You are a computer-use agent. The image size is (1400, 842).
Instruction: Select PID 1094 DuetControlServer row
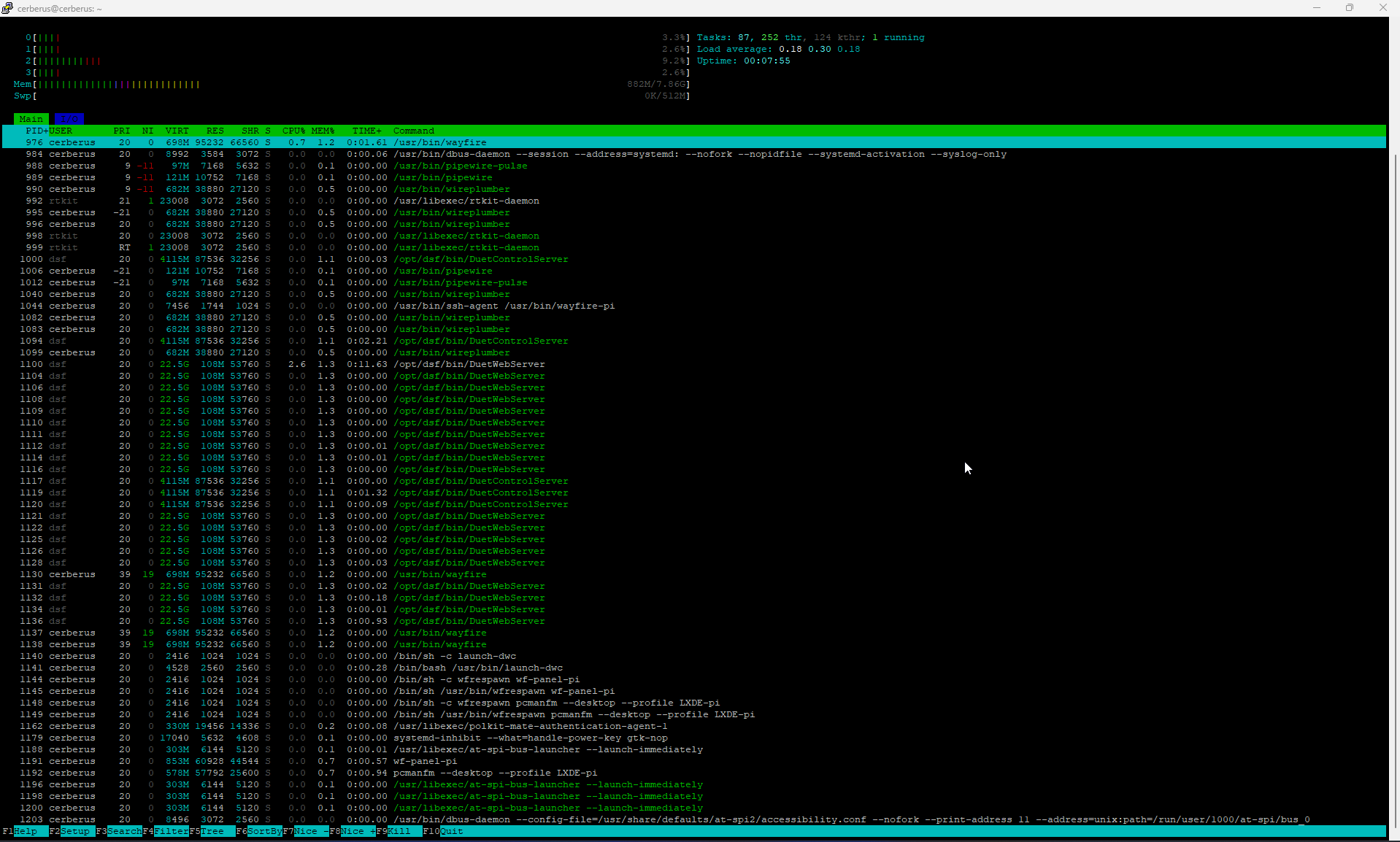tap(693, 341)
